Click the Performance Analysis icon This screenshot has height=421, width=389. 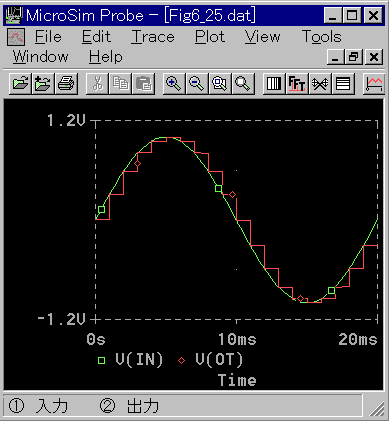320,83
